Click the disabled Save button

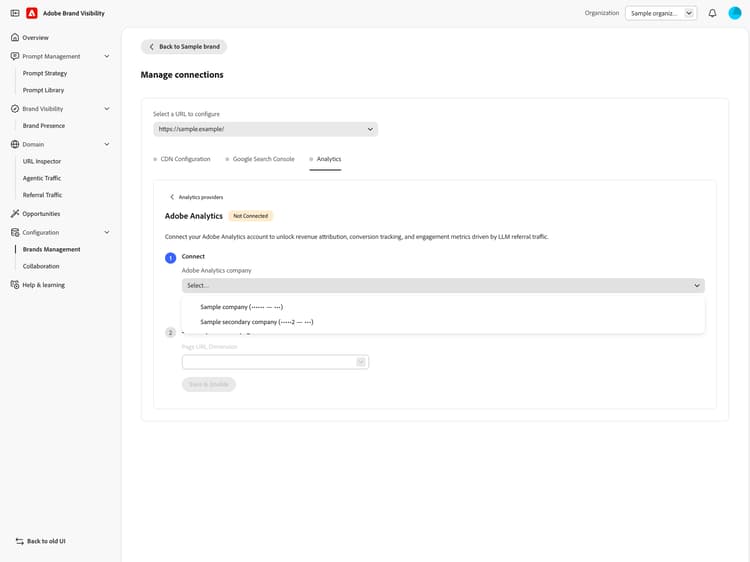[209, 384]
